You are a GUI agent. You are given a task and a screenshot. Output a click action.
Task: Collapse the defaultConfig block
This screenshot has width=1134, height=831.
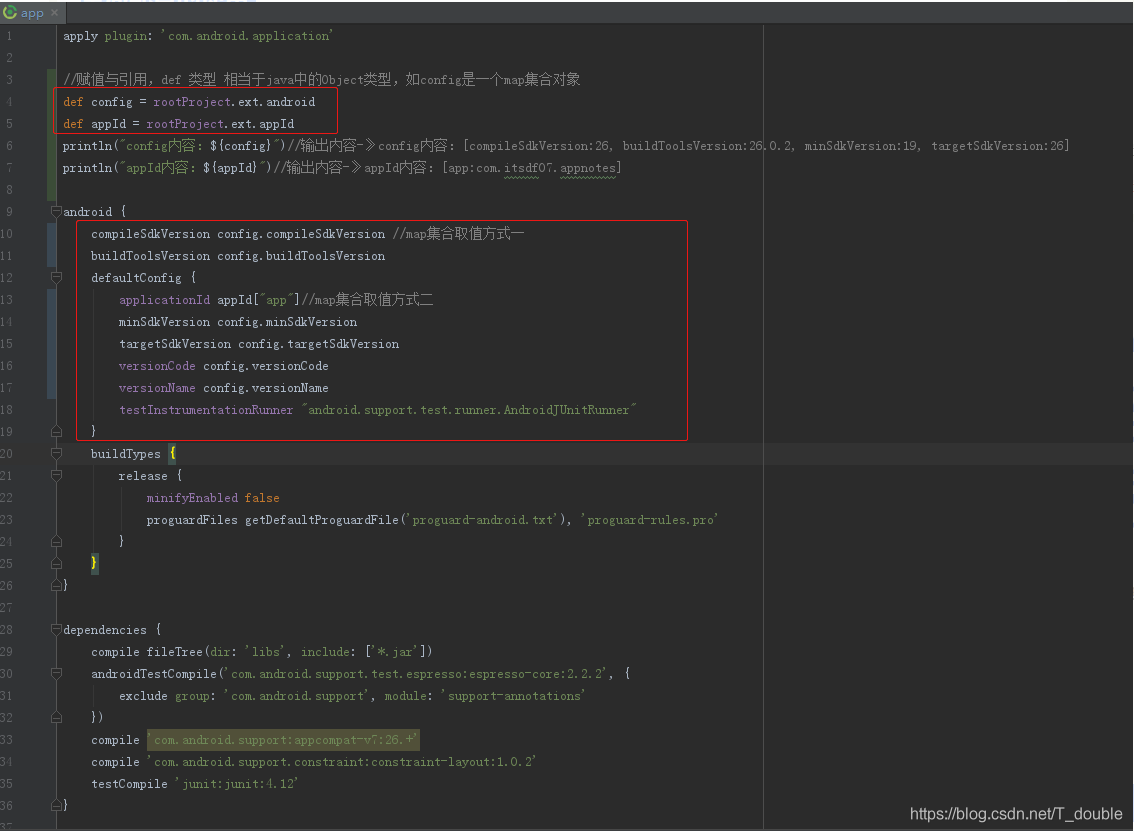tap(57, 277)
